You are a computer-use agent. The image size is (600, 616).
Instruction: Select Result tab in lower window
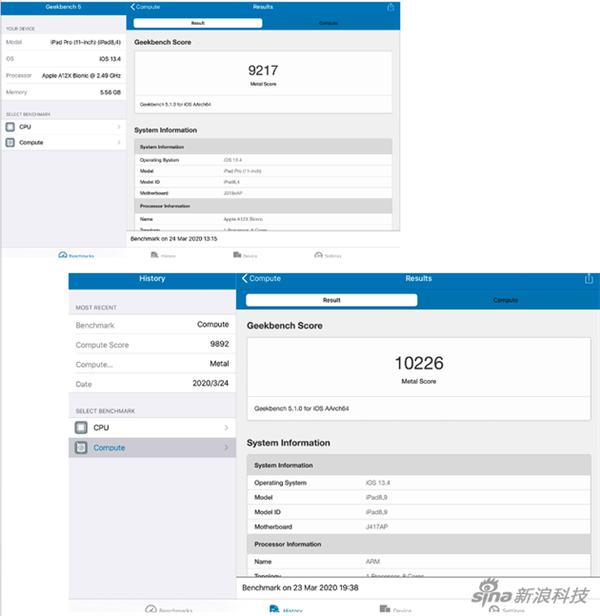point(331,300)
